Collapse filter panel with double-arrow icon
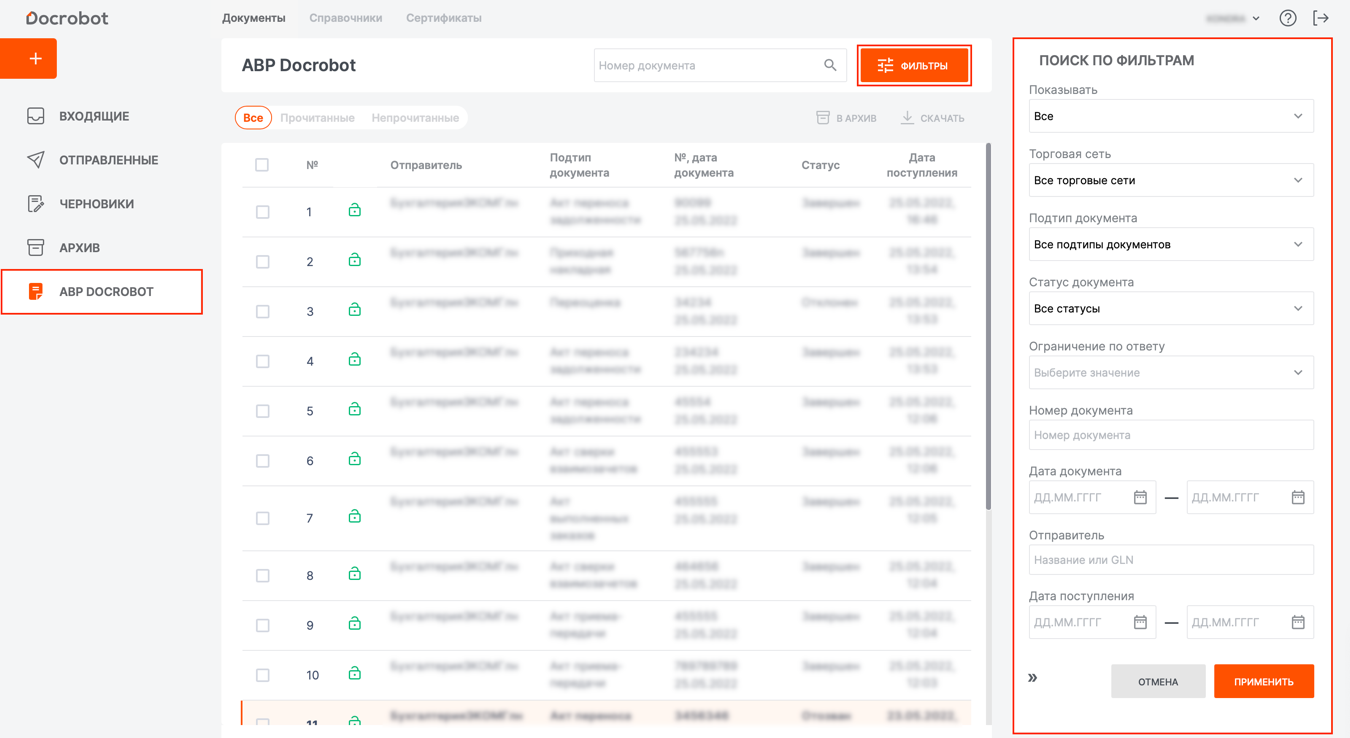This screenshot has height=738, width=1350. click(1033, 678)
